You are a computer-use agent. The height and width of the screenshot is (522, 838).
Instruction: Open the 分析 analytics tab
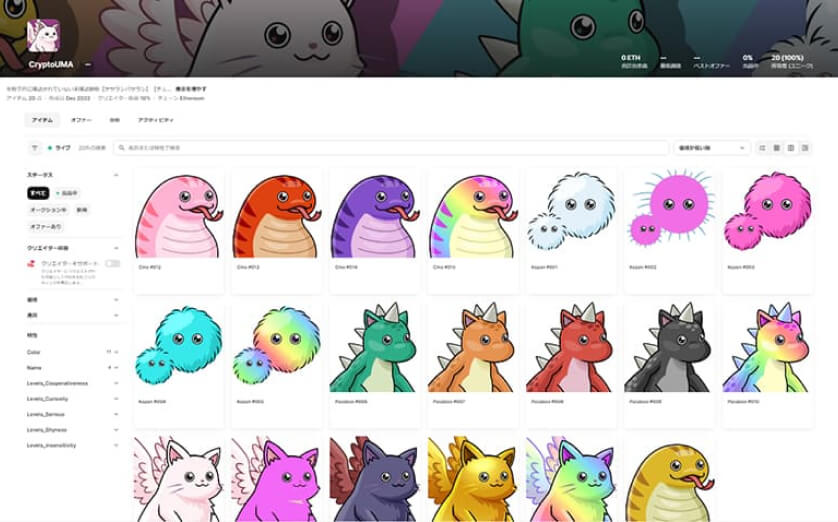coord(115,120)
